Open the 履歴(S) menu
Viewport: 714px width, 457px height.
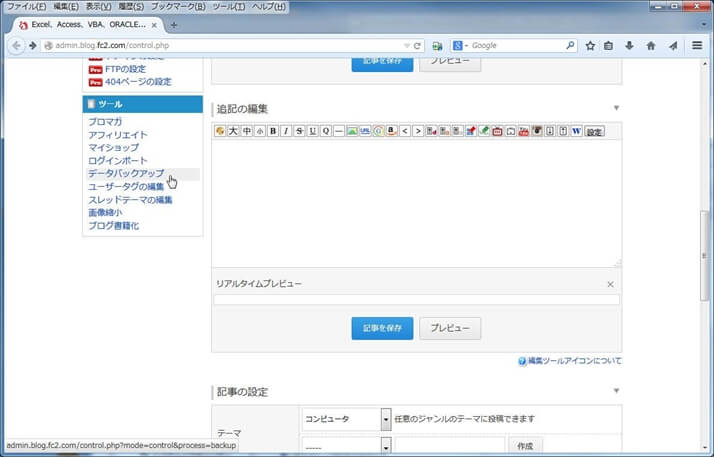(x=131, y=6)
